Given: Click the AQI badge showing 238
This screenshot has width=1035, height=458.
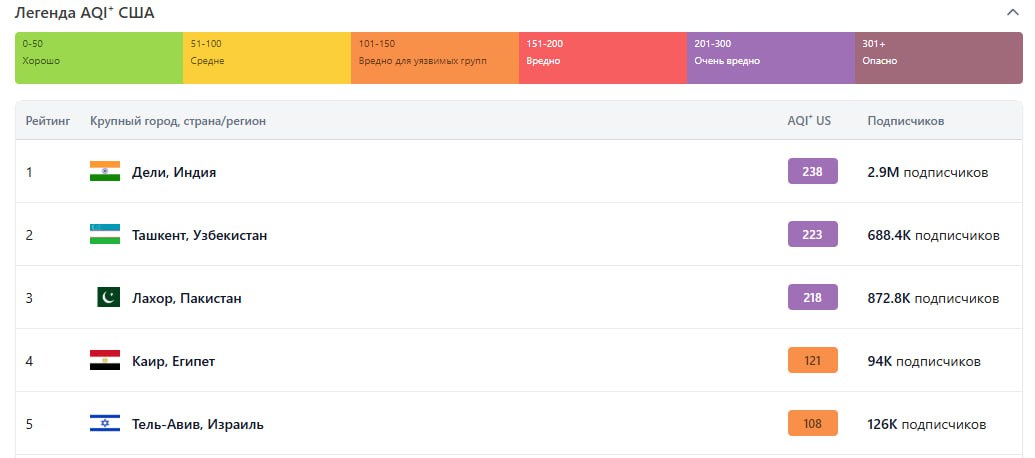Looking at the screenshot, I should pyautogui.click(x=812, y=172).
